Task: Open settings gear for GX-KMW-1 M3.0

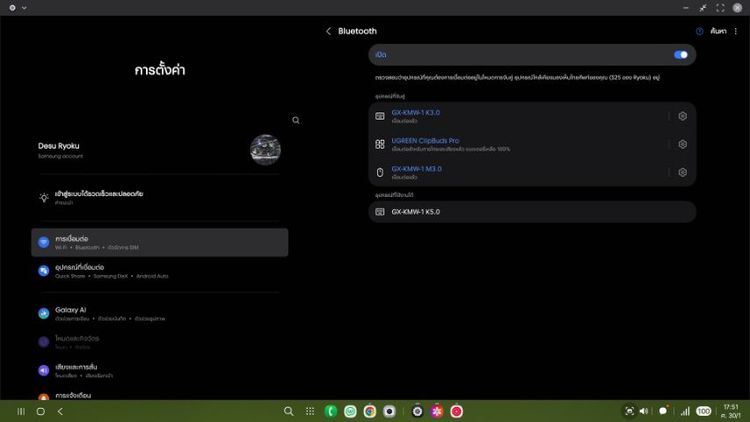Action: coord(683,172)
